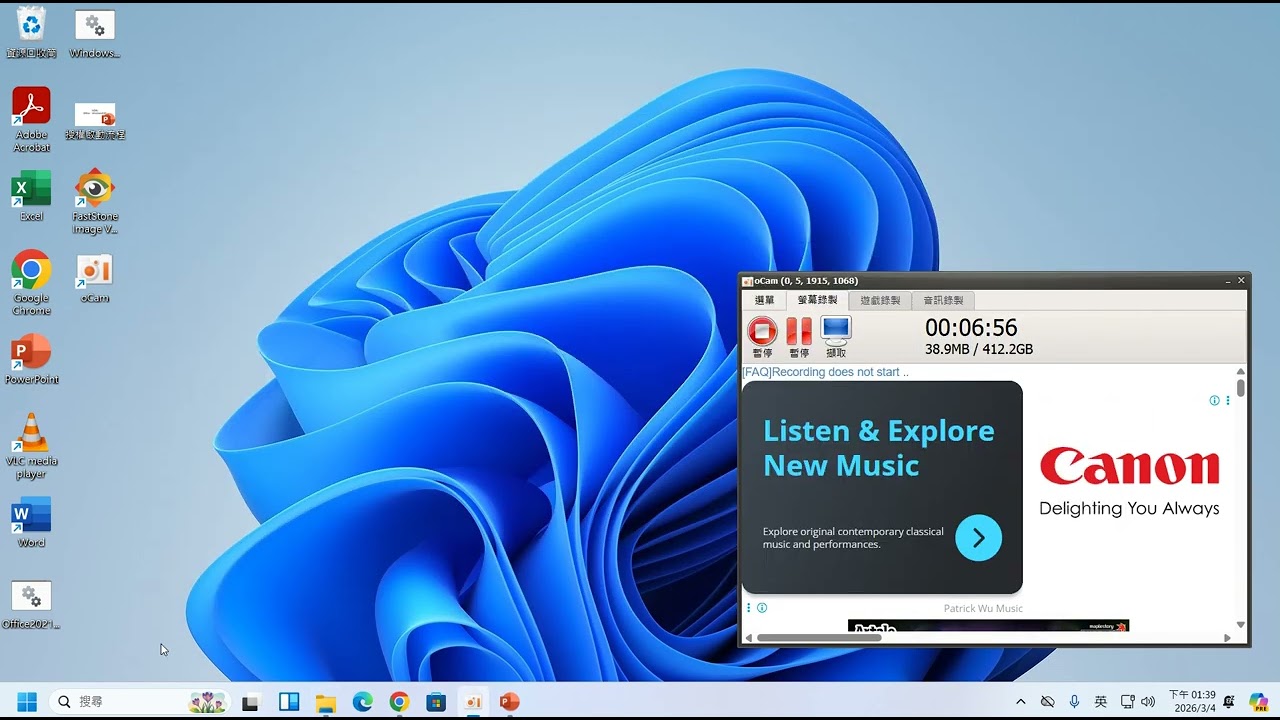1280x720 pixels.
Task: Click the 擷取 monitor capture icon in oCam
Action: 836,330
